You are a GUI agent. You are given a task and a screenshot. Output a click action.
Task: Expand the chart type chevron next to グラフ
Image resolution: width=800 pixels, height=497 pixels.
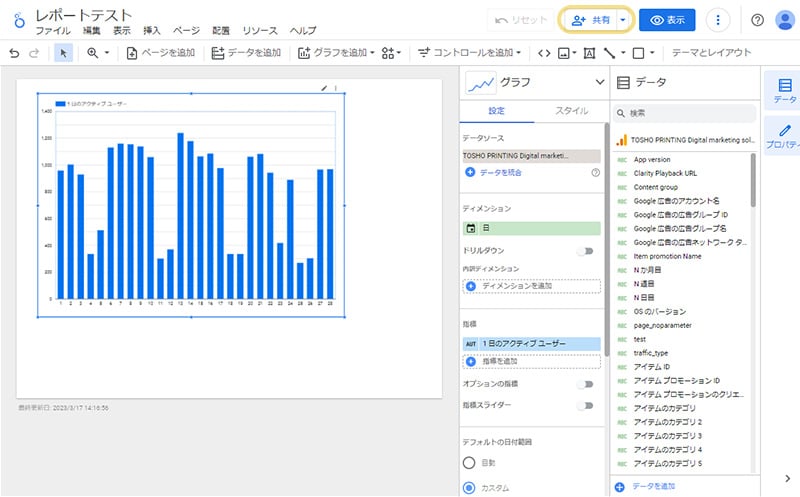click(x=600, y=82)
